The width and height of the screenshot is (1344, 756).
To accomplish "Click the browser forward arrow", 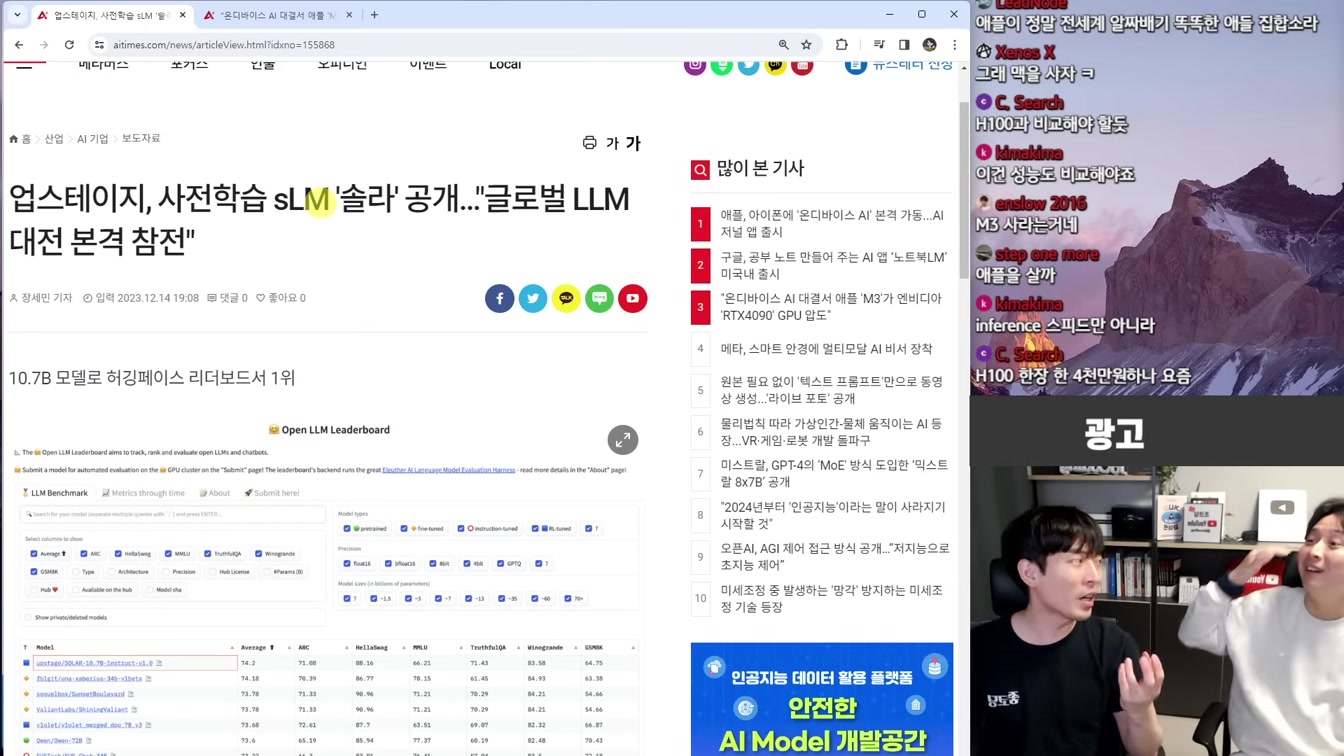I will (x=44, y=45).
